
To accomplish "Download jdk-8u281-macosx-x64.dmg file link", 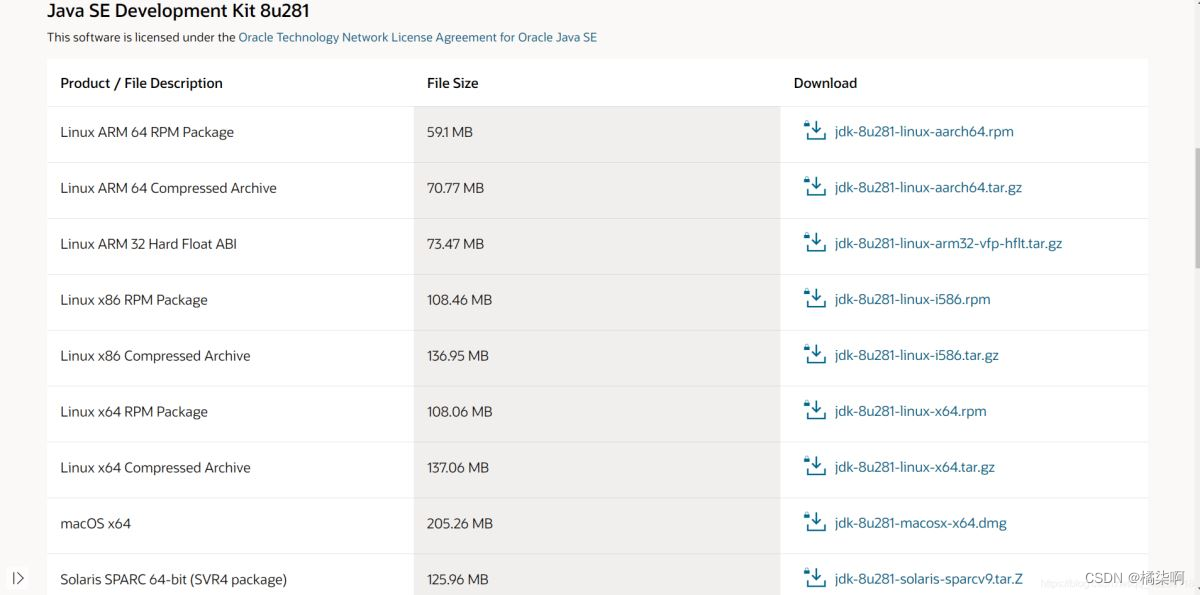I will pos(920,524).
